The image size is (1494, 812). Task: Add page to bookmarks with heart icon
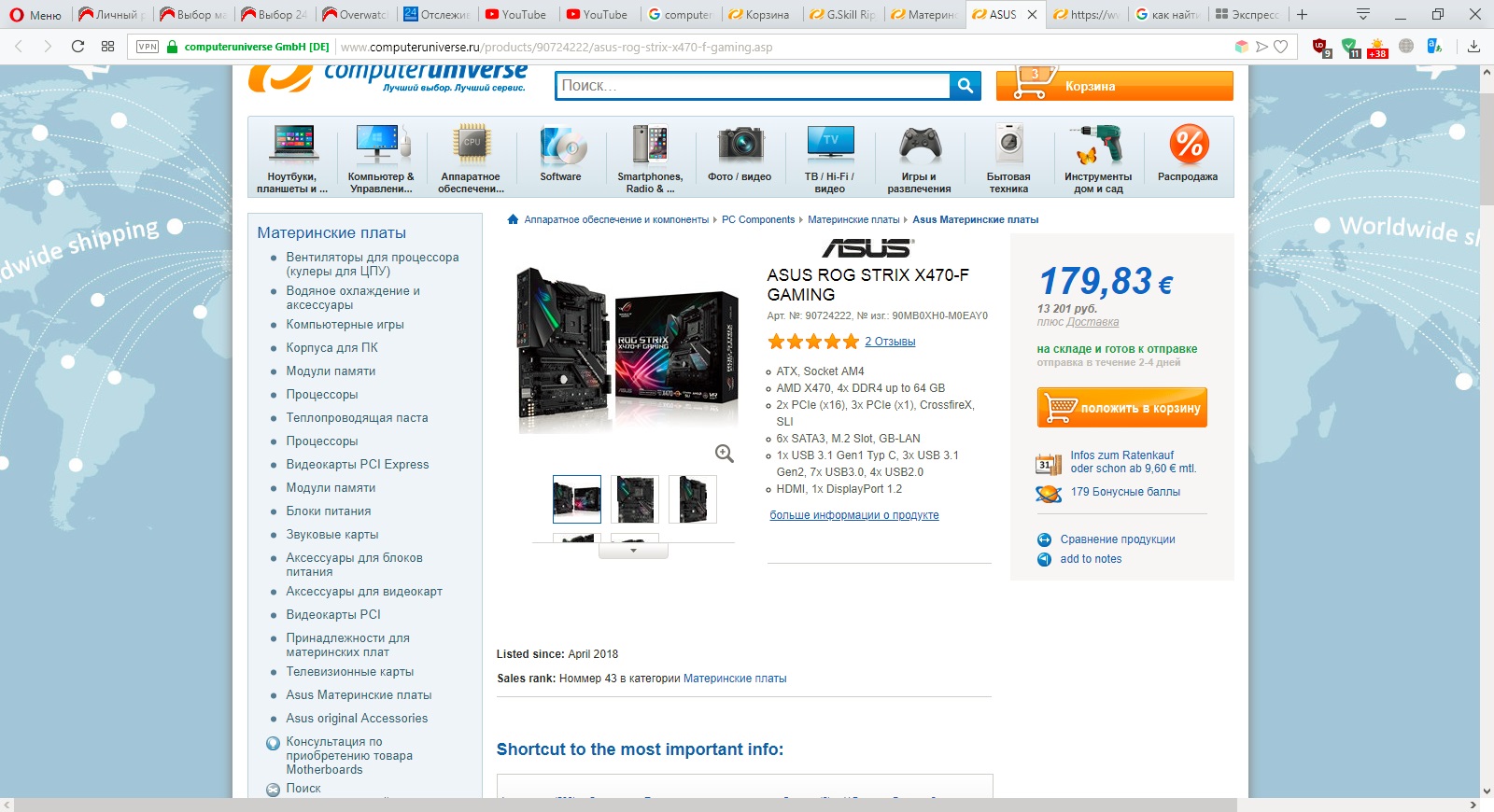[1281, 47]
